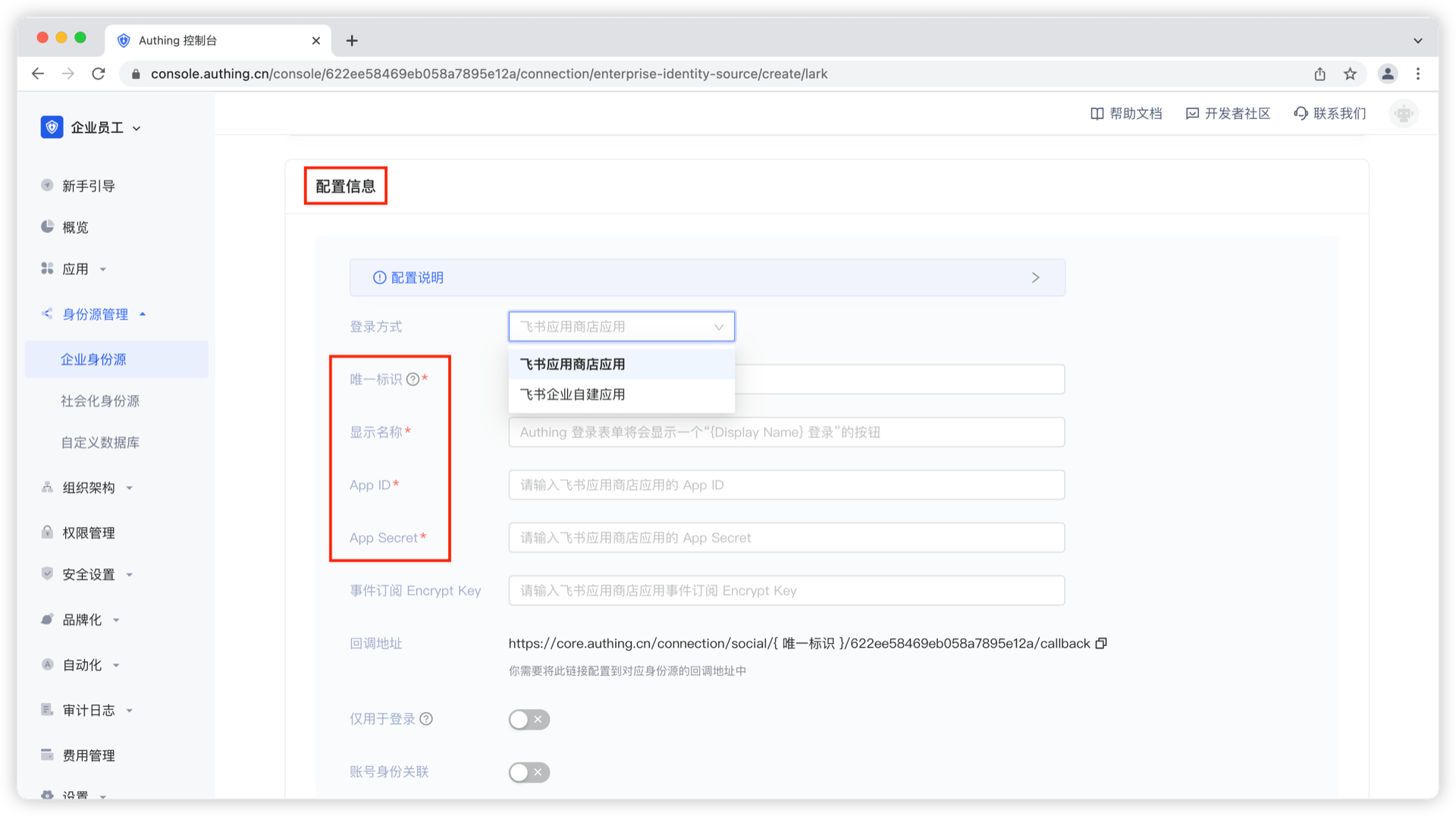The height and width of the screenshot is (816, 1456).
Task: Click the help icon beside 仅用于登录
Action: click(426, 719)
